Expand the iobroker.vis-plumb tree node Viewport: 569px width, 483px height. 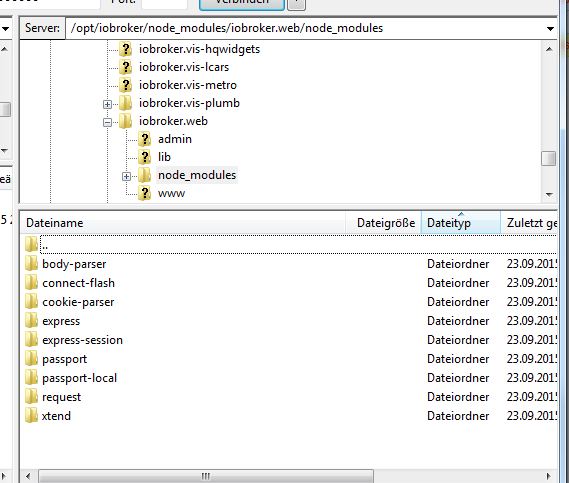click(107, 105)
